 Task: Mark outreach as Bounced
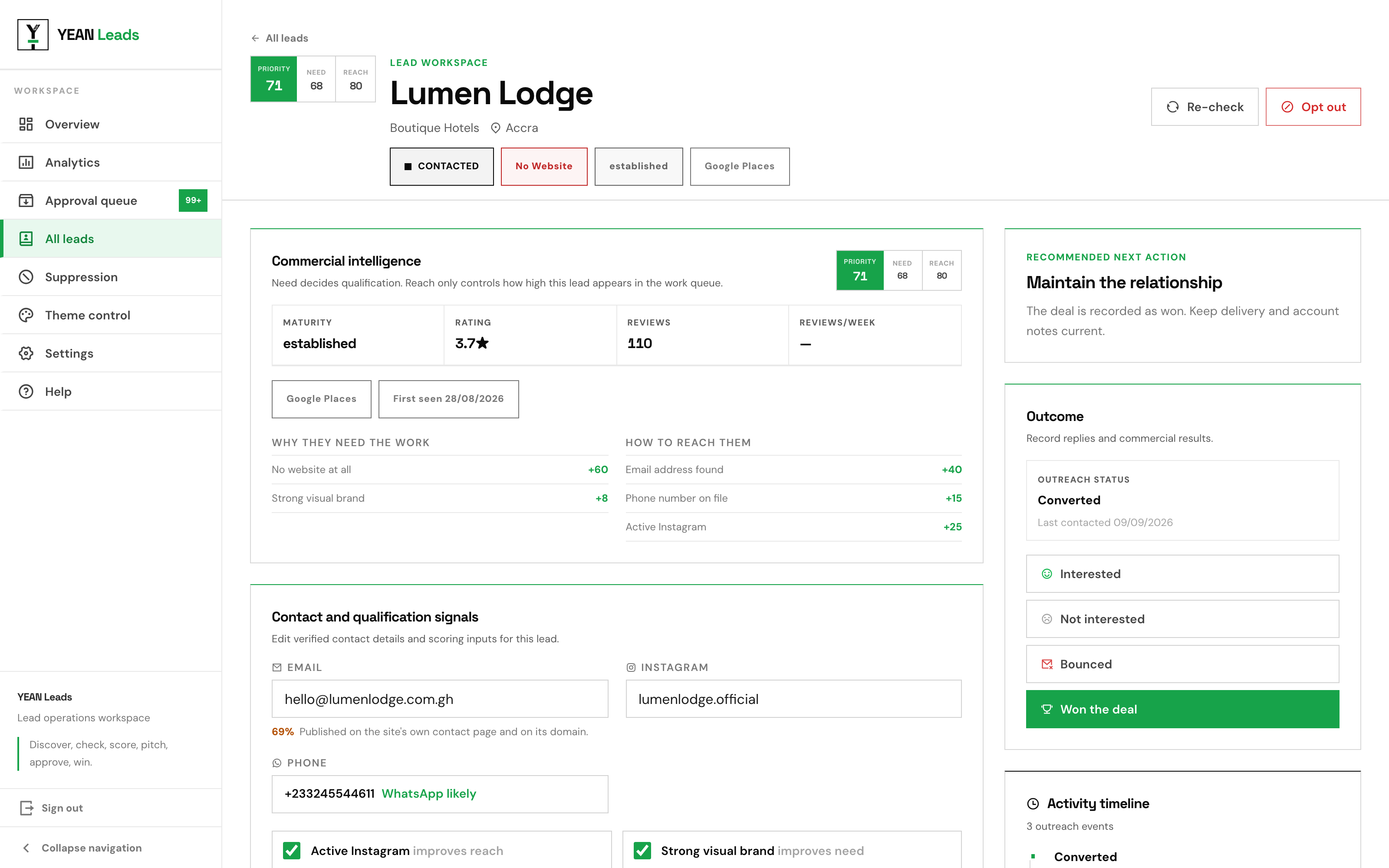[x=1182, y=664]
